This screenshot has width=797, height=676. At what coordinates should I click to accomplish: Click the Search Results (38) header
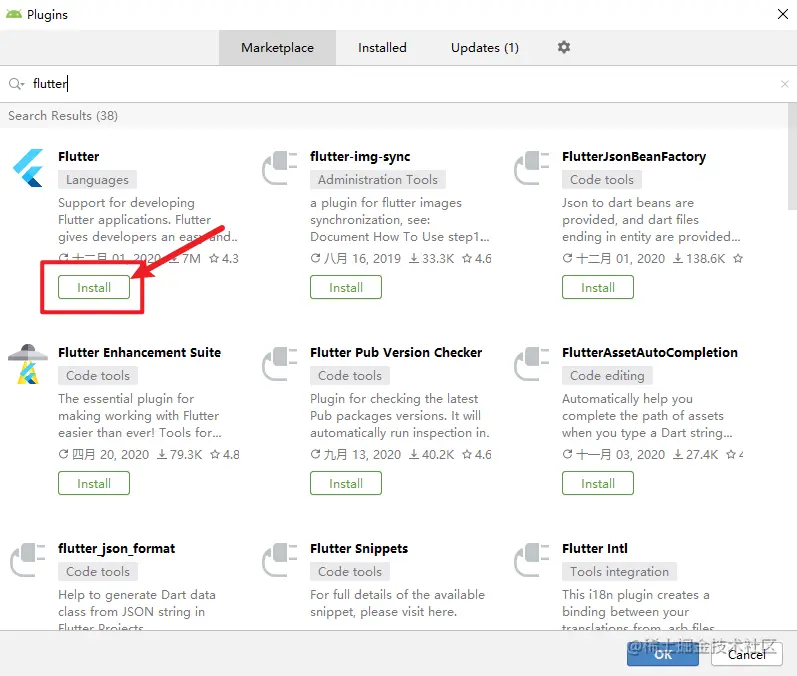(63, 116)
